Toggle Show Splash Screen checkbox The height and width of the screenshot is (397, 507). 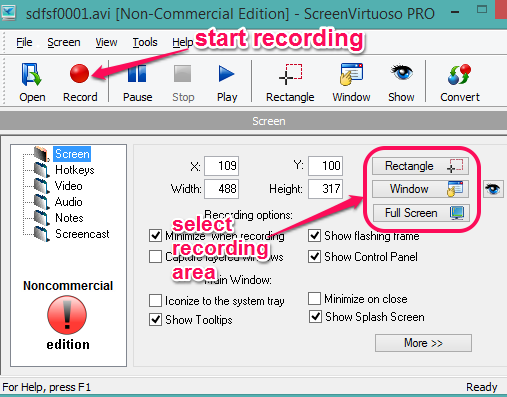[315, 316]
